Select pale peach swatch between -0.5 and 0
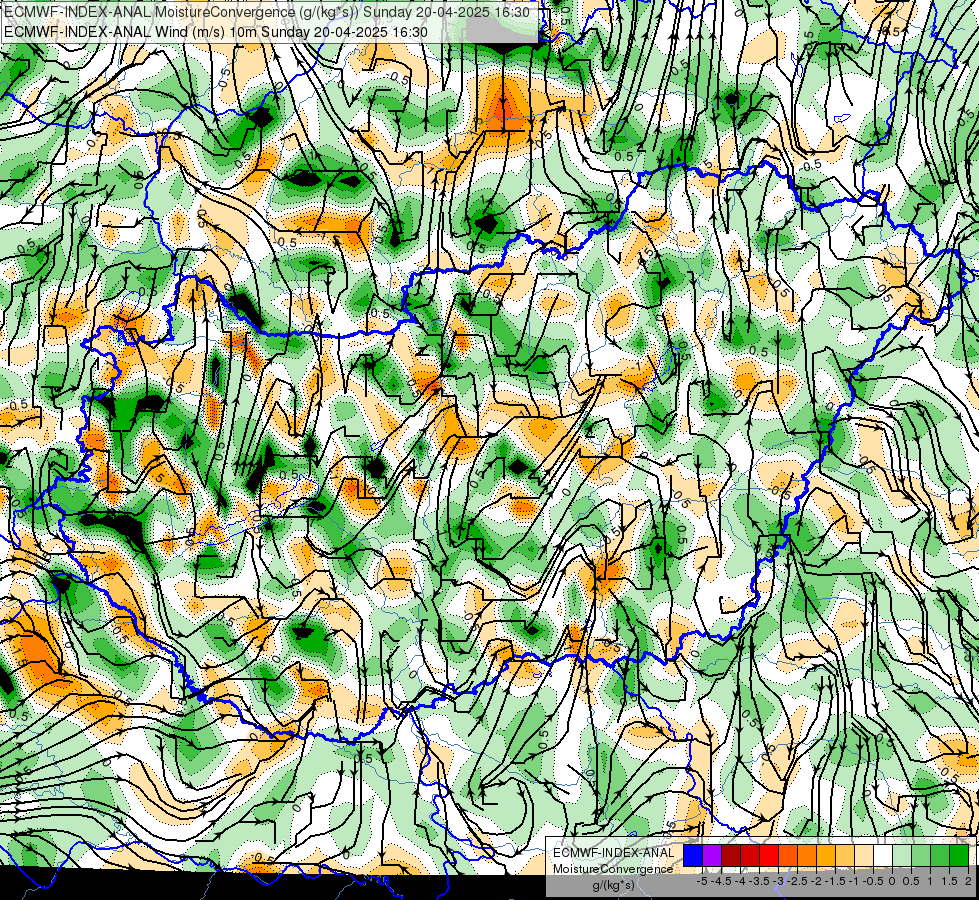Screen dimensions: 979x900 tap(864, 855)
